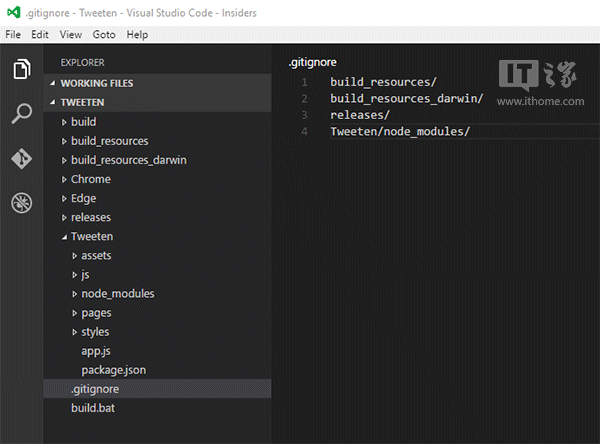Viewport: 600px width, 444px height.
Task: Open the Edit menu
Action: 40,35
